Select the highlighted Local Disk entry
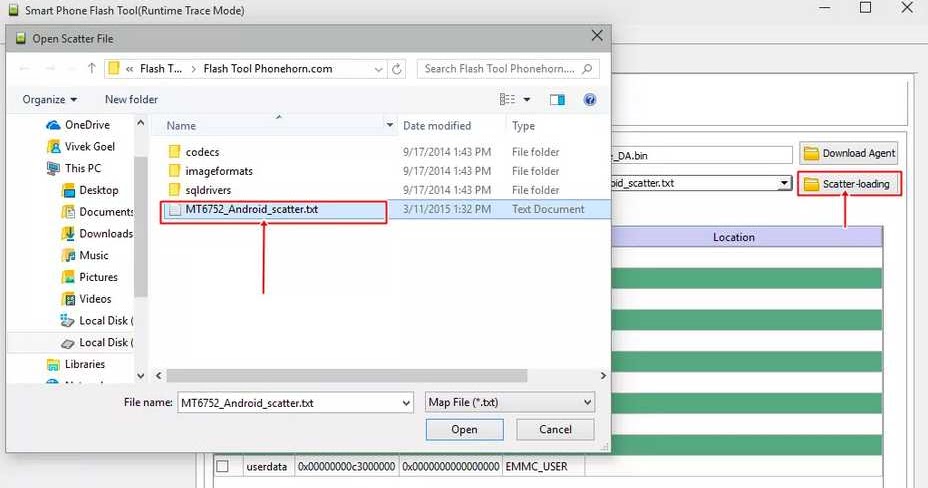Image resolution: width=928 pixels, height=488 pixels. point(106,342)
